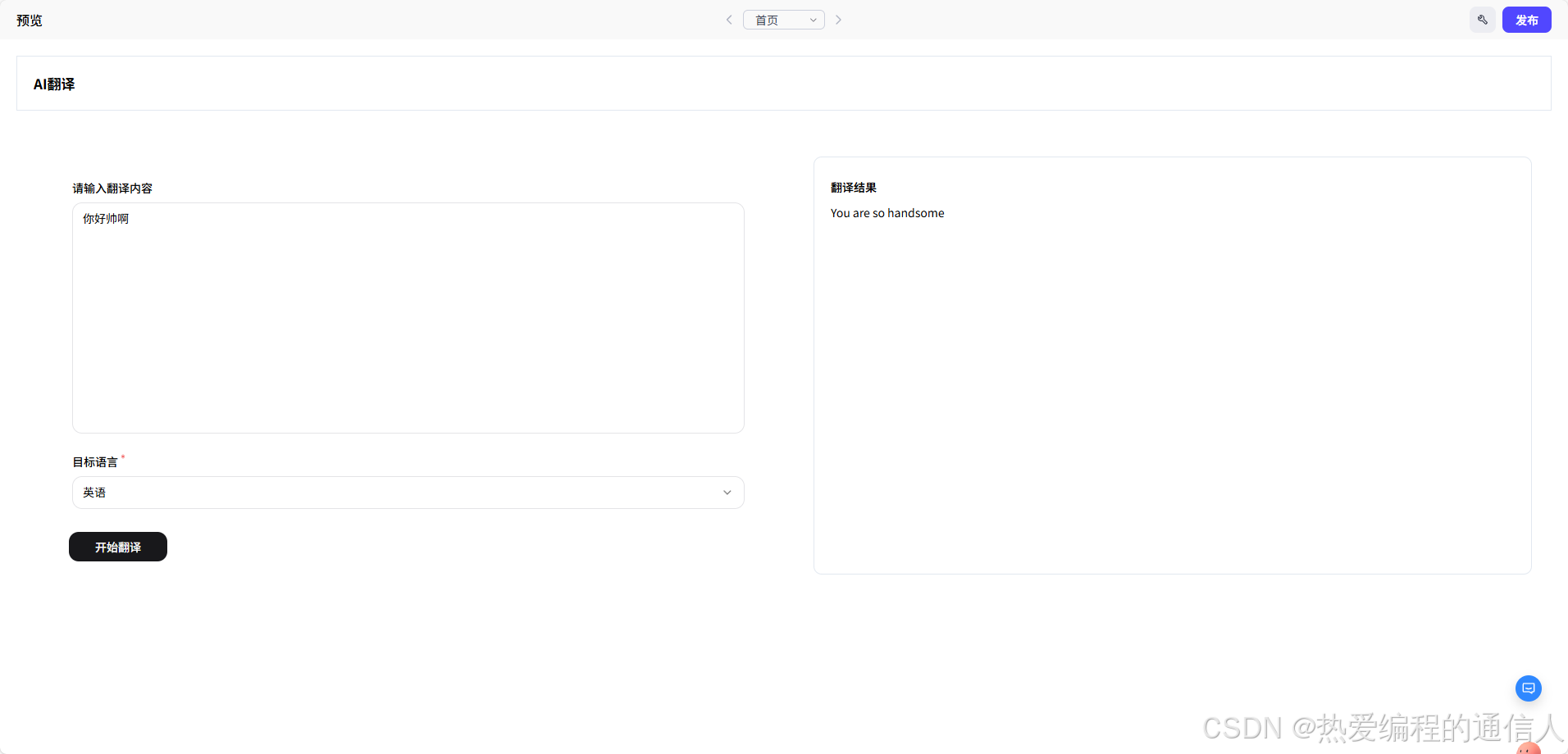Click the 开始翻译 start translation button

118,547
